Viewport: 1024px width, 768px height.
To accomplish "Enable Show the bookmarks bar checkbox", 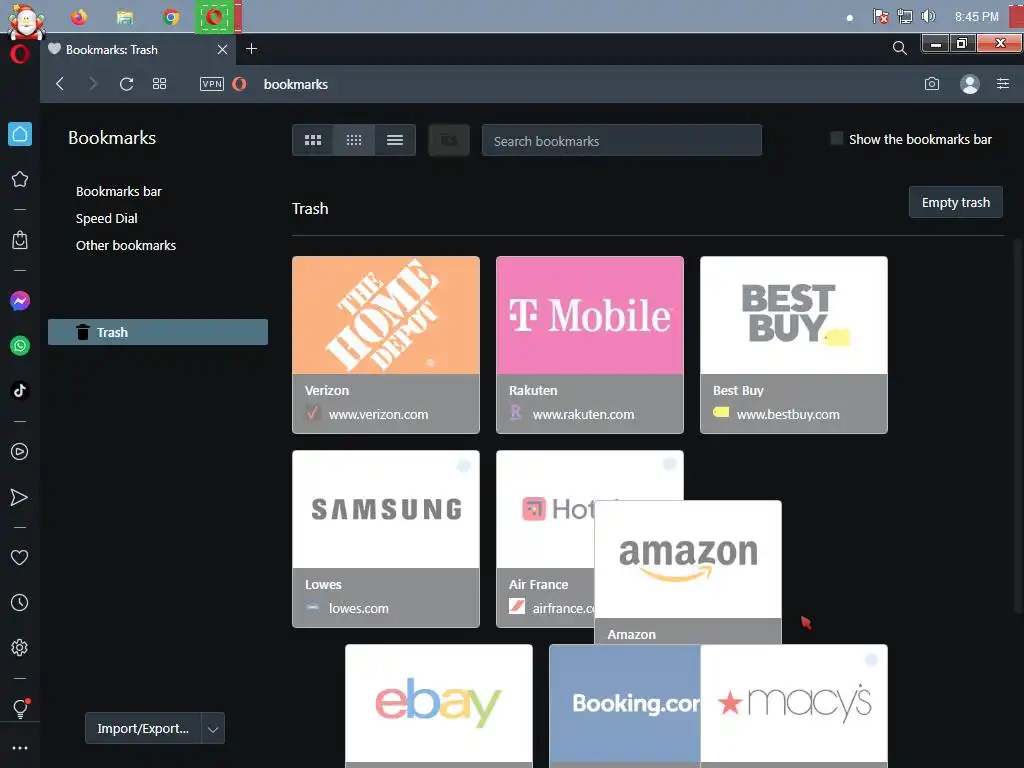I will [836, 138].
